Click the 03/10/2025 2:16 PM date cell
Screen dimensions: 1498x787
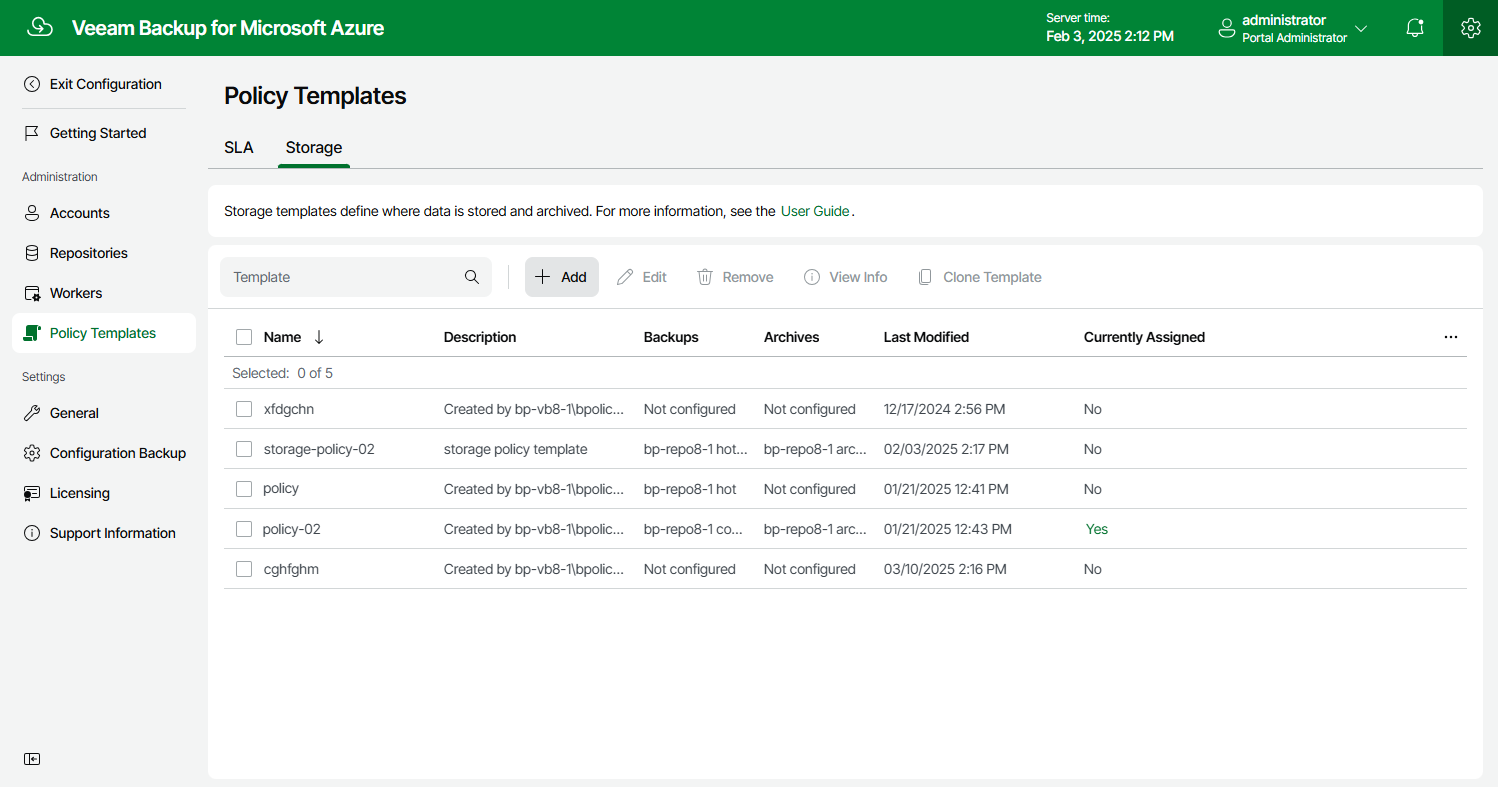[x=945, y=569]
